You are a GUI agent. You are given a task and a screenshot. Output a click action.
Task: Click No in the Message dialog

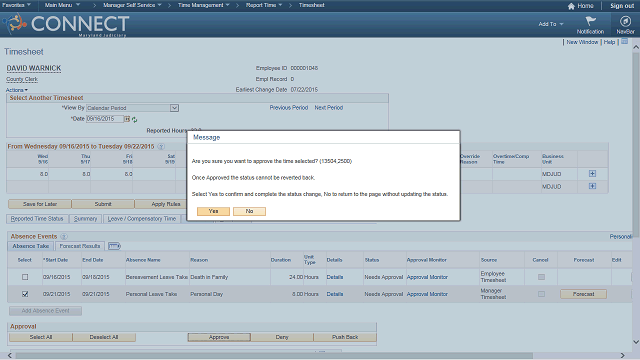point(249,211)
